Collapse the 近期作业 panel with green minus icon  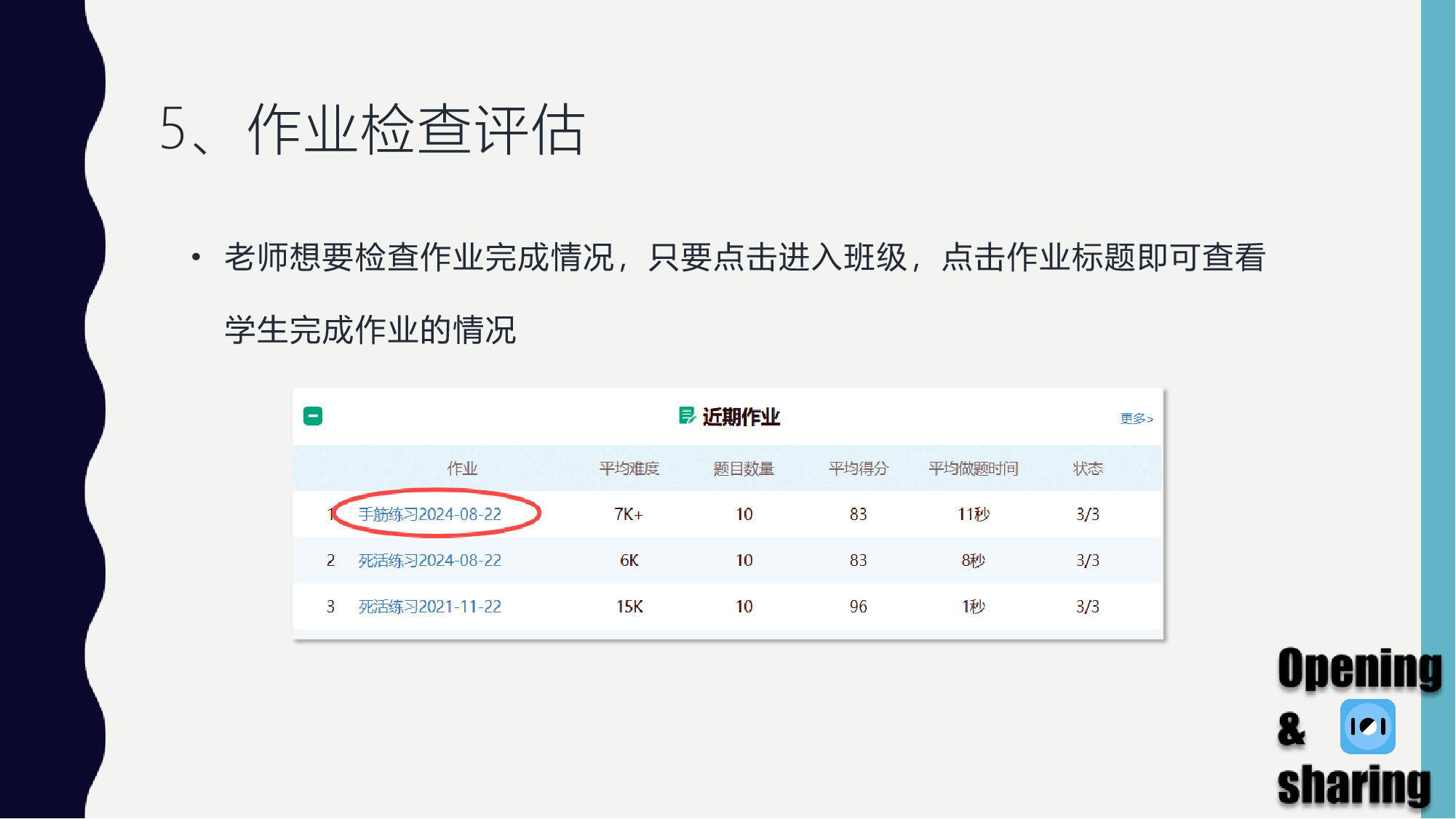pos(313,416)
